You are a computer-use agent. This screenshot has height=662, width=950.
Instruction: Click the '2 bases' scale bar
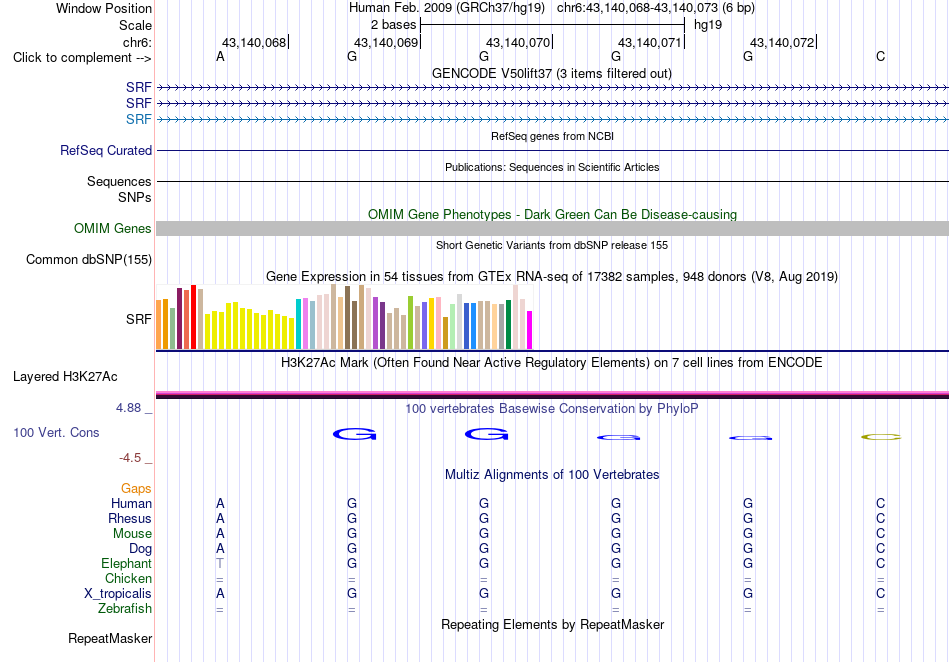point(552,25)
